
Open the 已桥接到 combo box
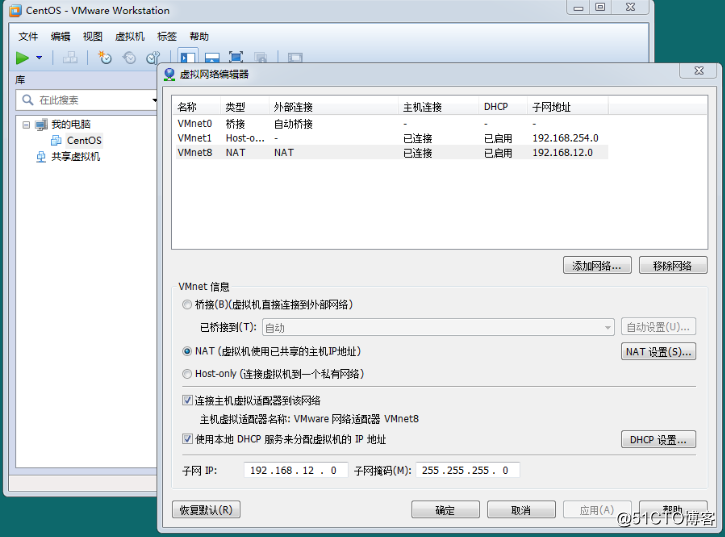438,327
